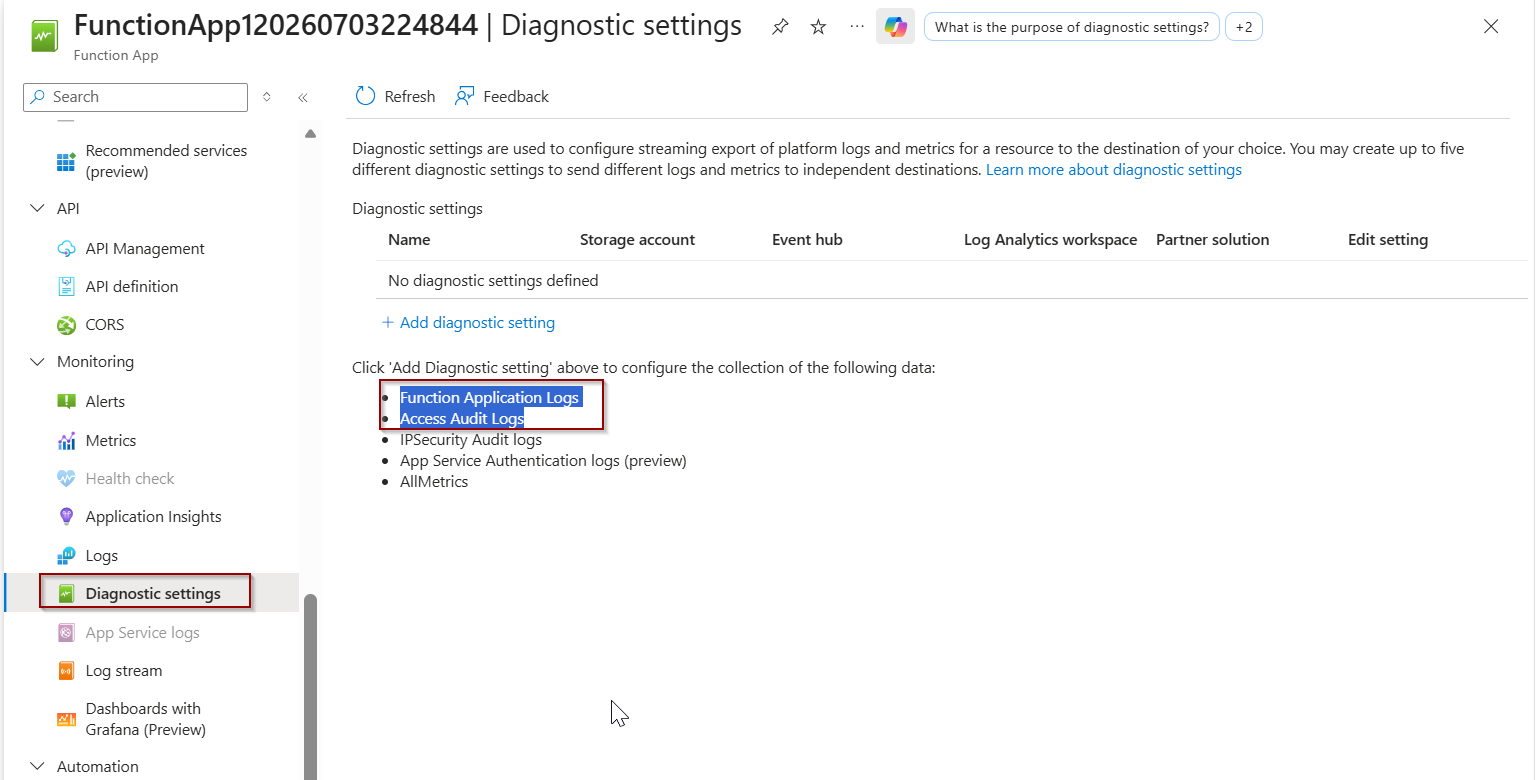This screenshot has height=780, width=1540.
Task: Open the more options ellipsis in header
Action: (x=856, y=27)
